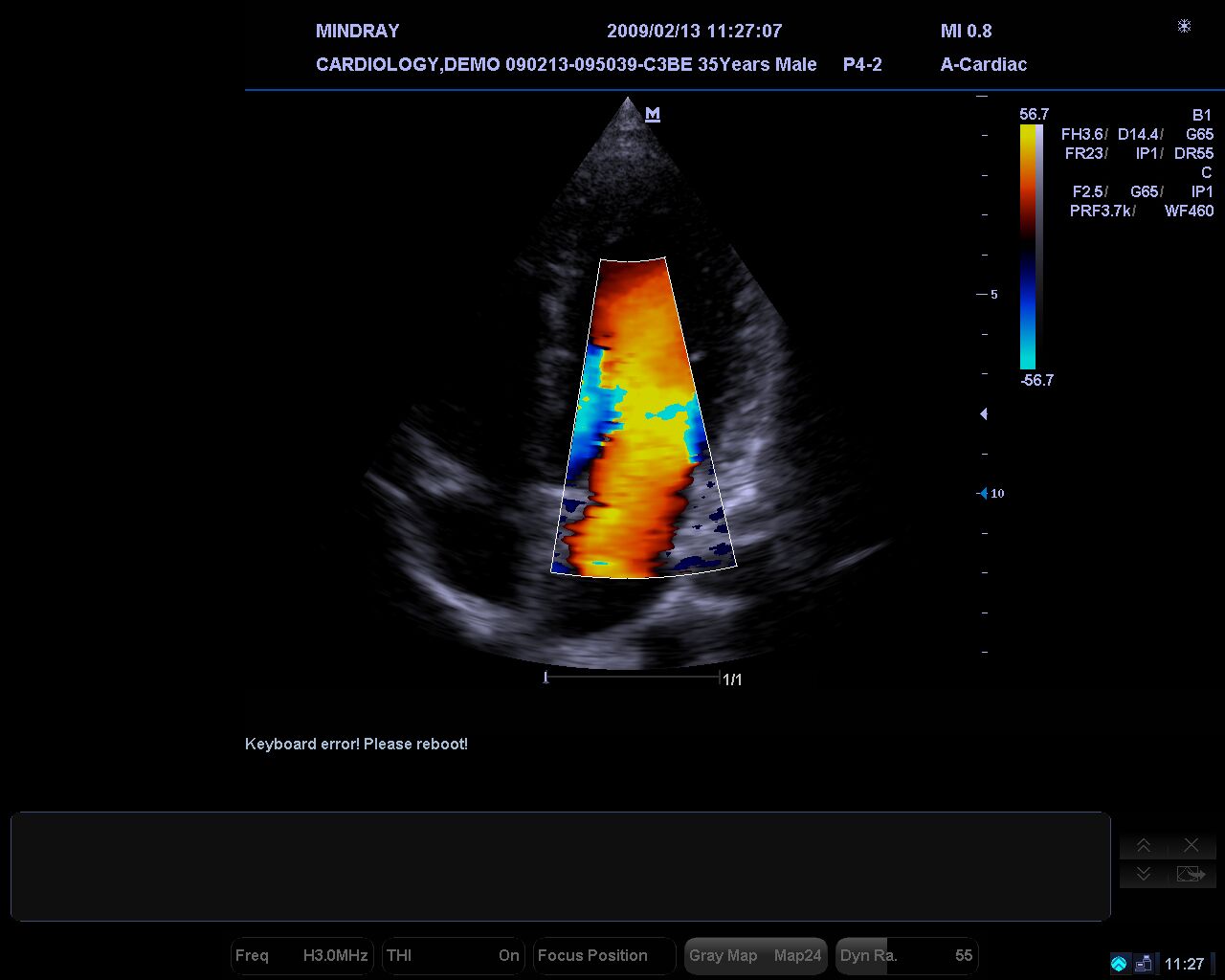Click the F2.5 color frequency parameter
This screenshot has height=980, width=1225.
pyautogui.click(x=1090, y=191)
